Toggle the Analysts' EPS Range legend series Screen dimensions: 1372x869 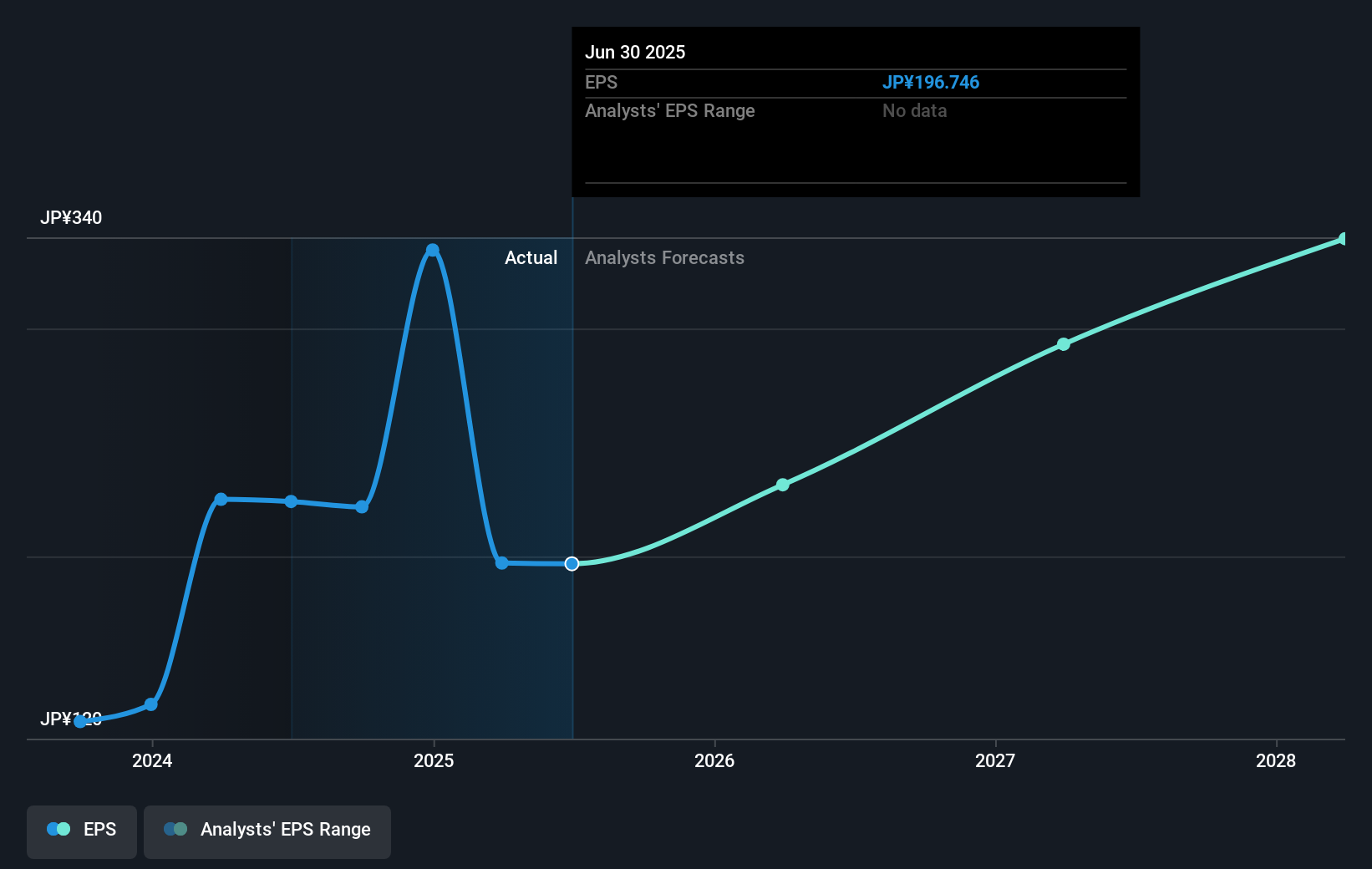click(x=267, y=830)
